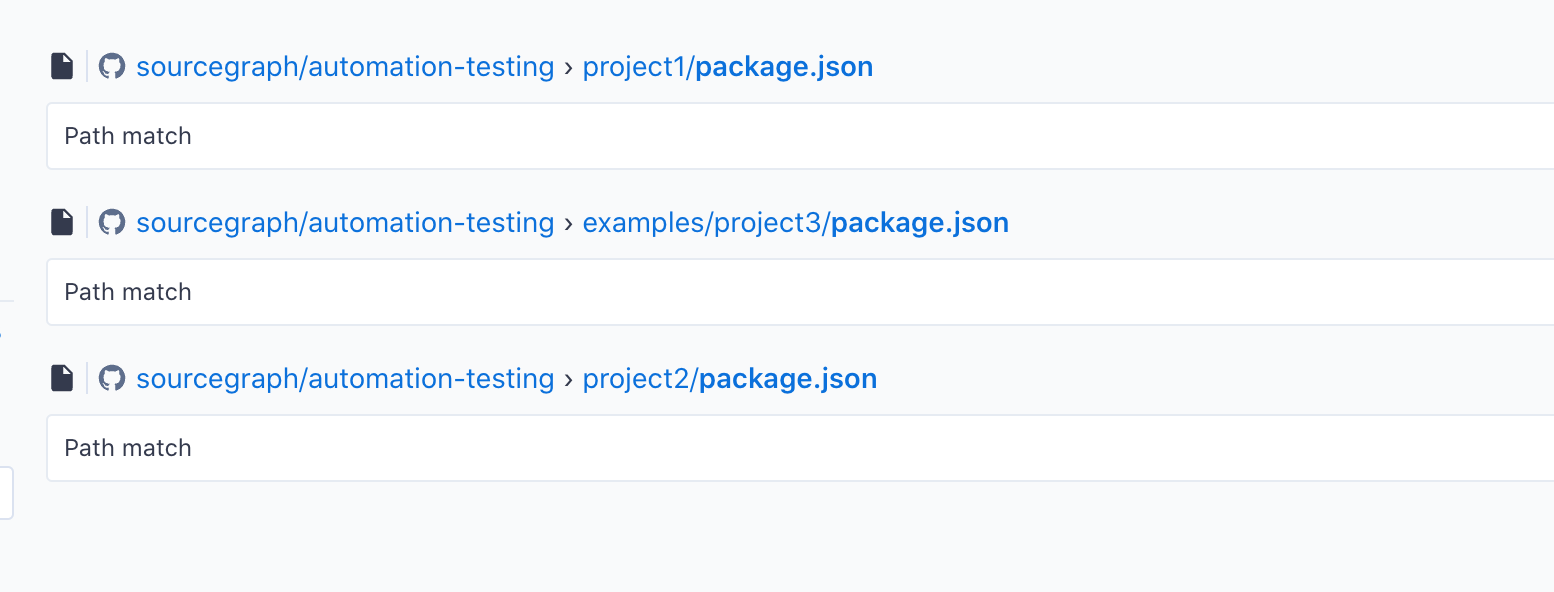Open the project2/package.json file link

coord(730,379)
